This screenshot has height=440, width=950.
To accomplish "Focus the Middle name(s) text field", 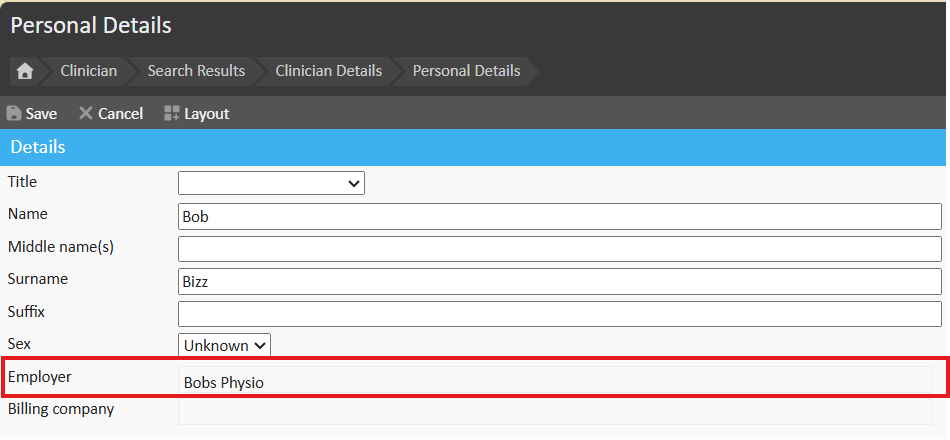I will [559, 249].
